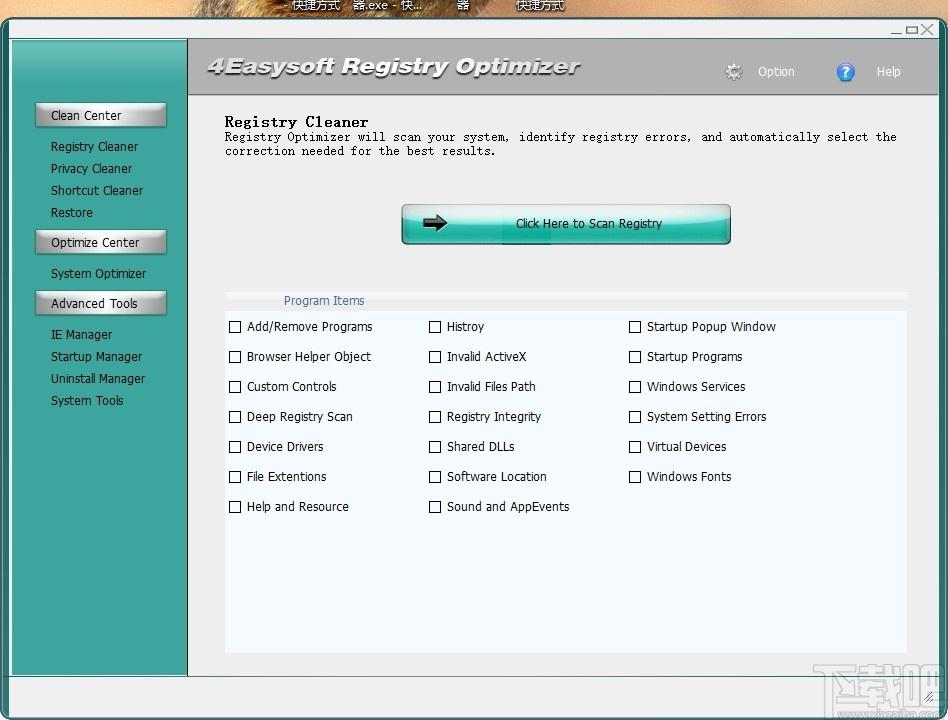The height and width of the screenshot is (720, 948).
Task: Open the Advanced Tools section
Action: pyautogui.click(x=100, y=303)
